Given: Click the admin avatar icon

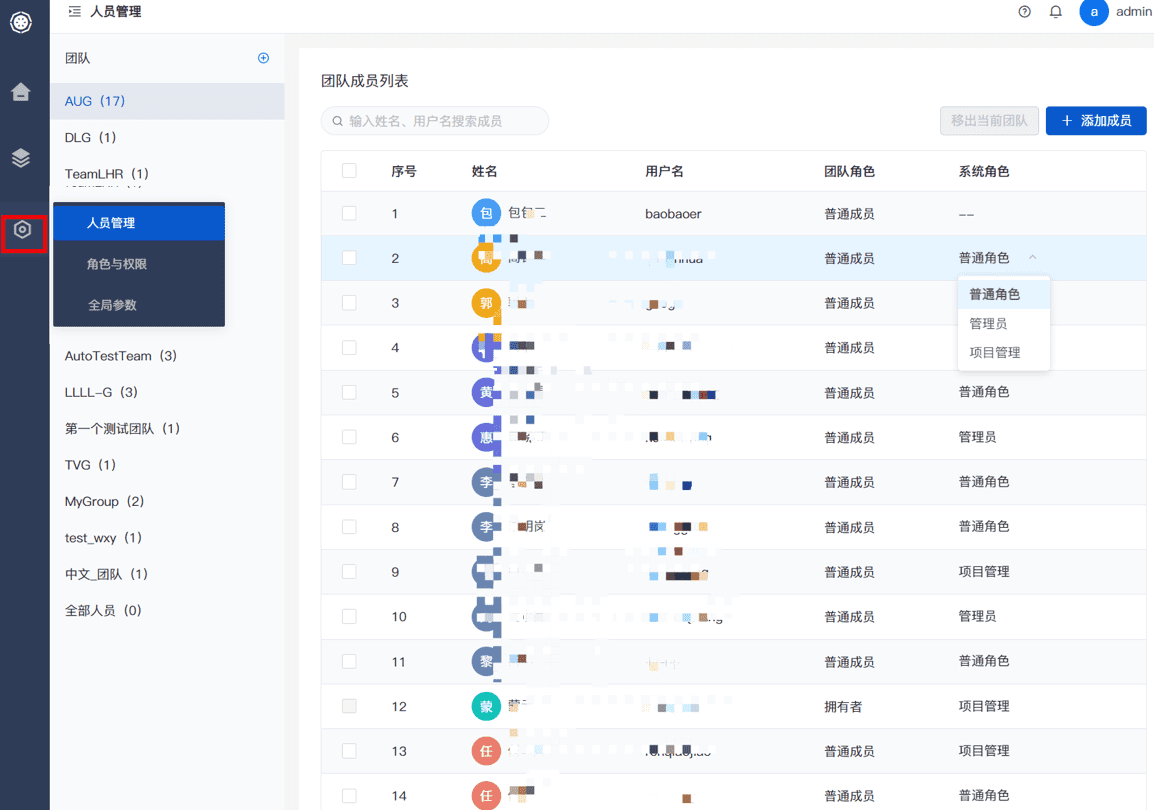Looking at the screenshot, I should click(1094, 12).
